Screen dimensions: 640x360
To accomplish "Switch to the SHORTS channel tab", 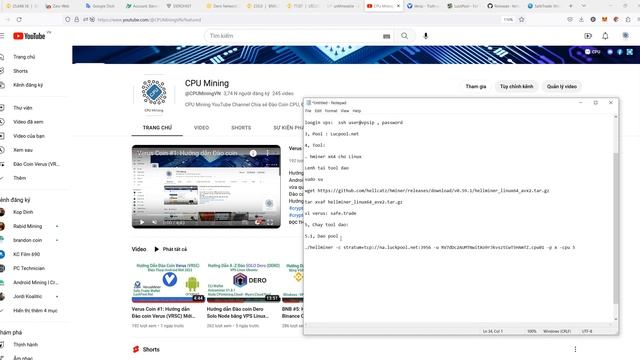I will (x=241, y=128).
